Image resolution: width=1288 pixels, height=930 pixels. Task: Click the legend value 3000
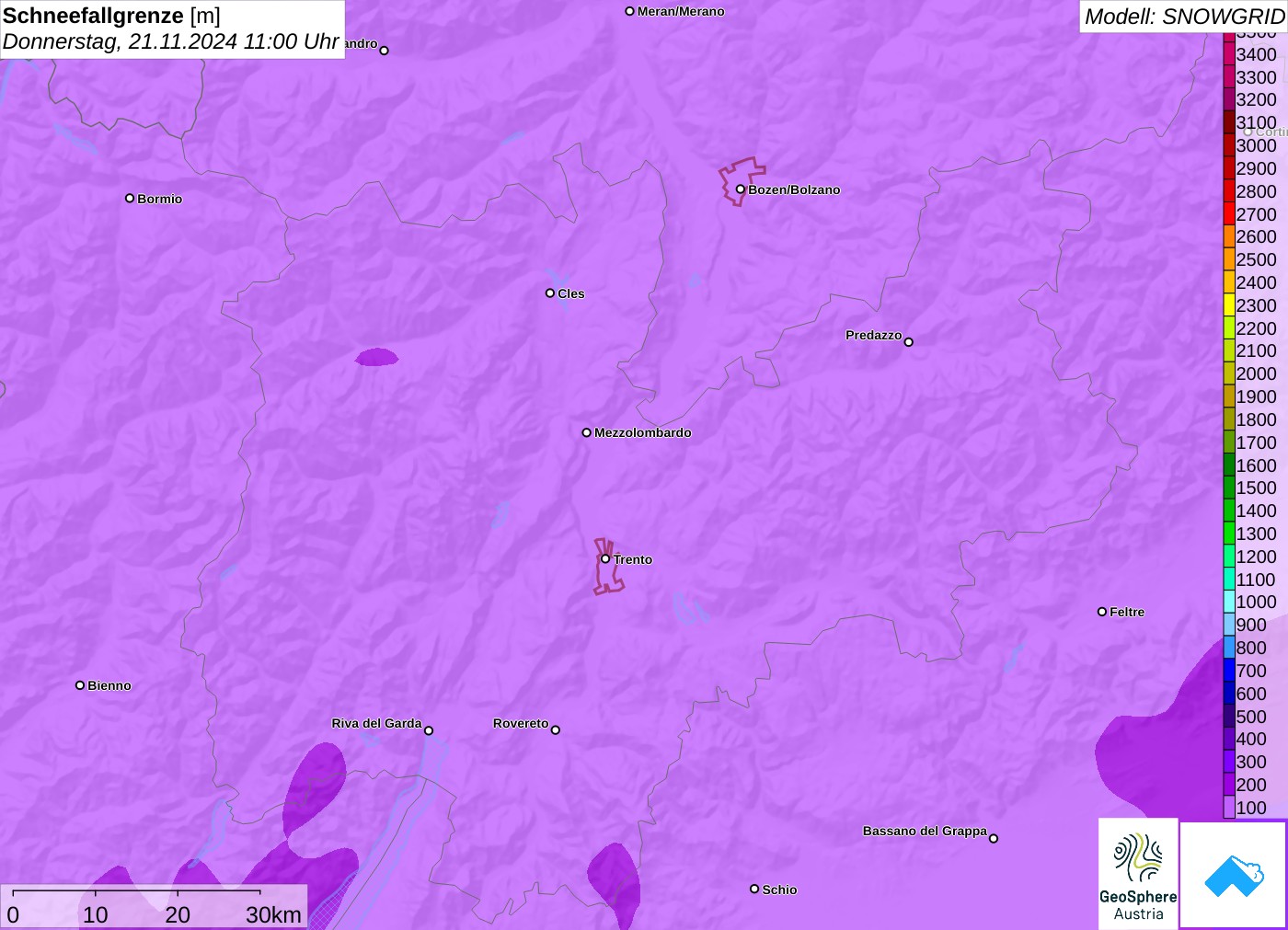[1257, 145]
